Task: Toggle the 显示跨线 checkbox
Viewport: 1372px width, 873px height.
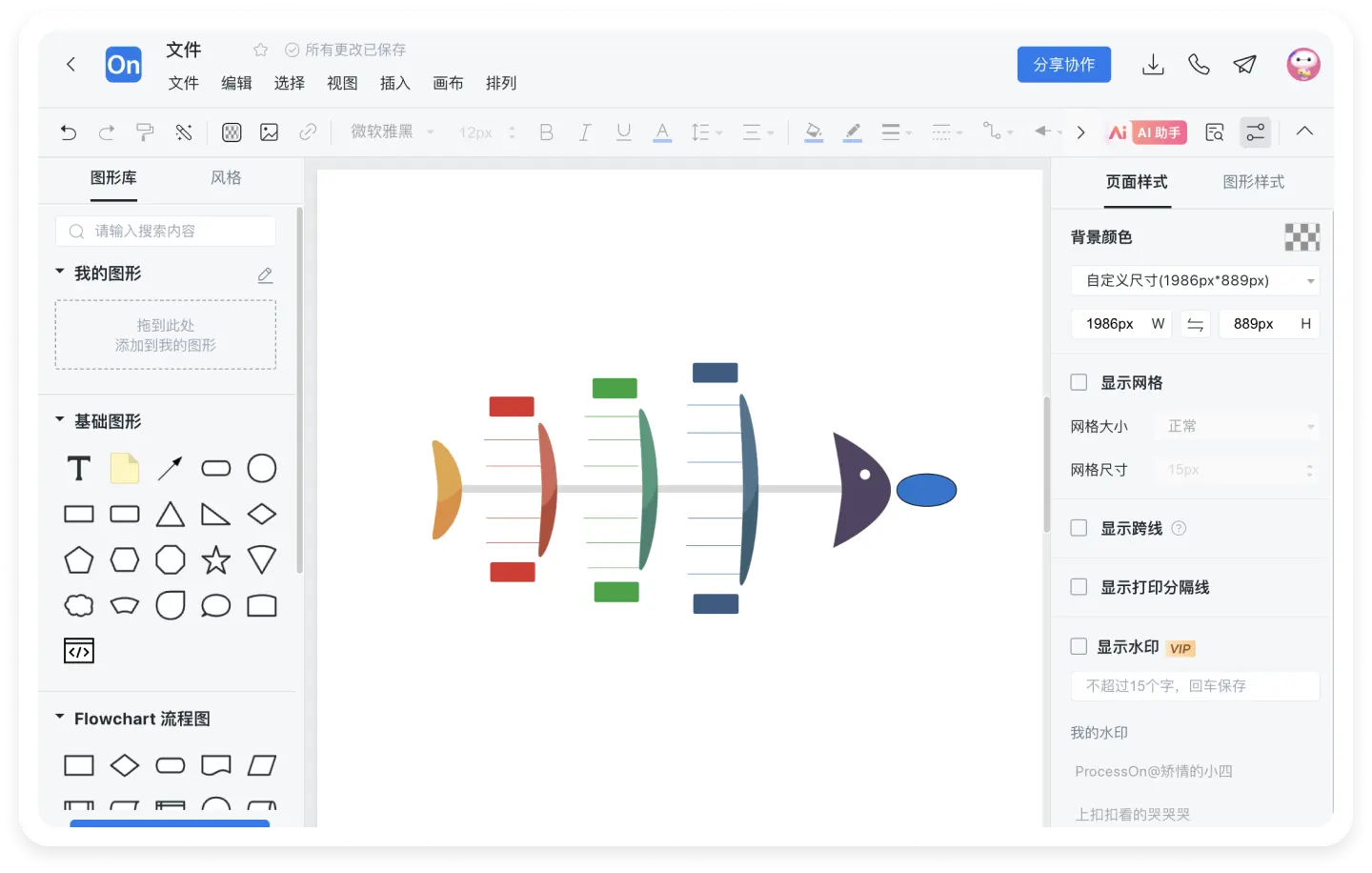Action: click(x=1079, y=528)
